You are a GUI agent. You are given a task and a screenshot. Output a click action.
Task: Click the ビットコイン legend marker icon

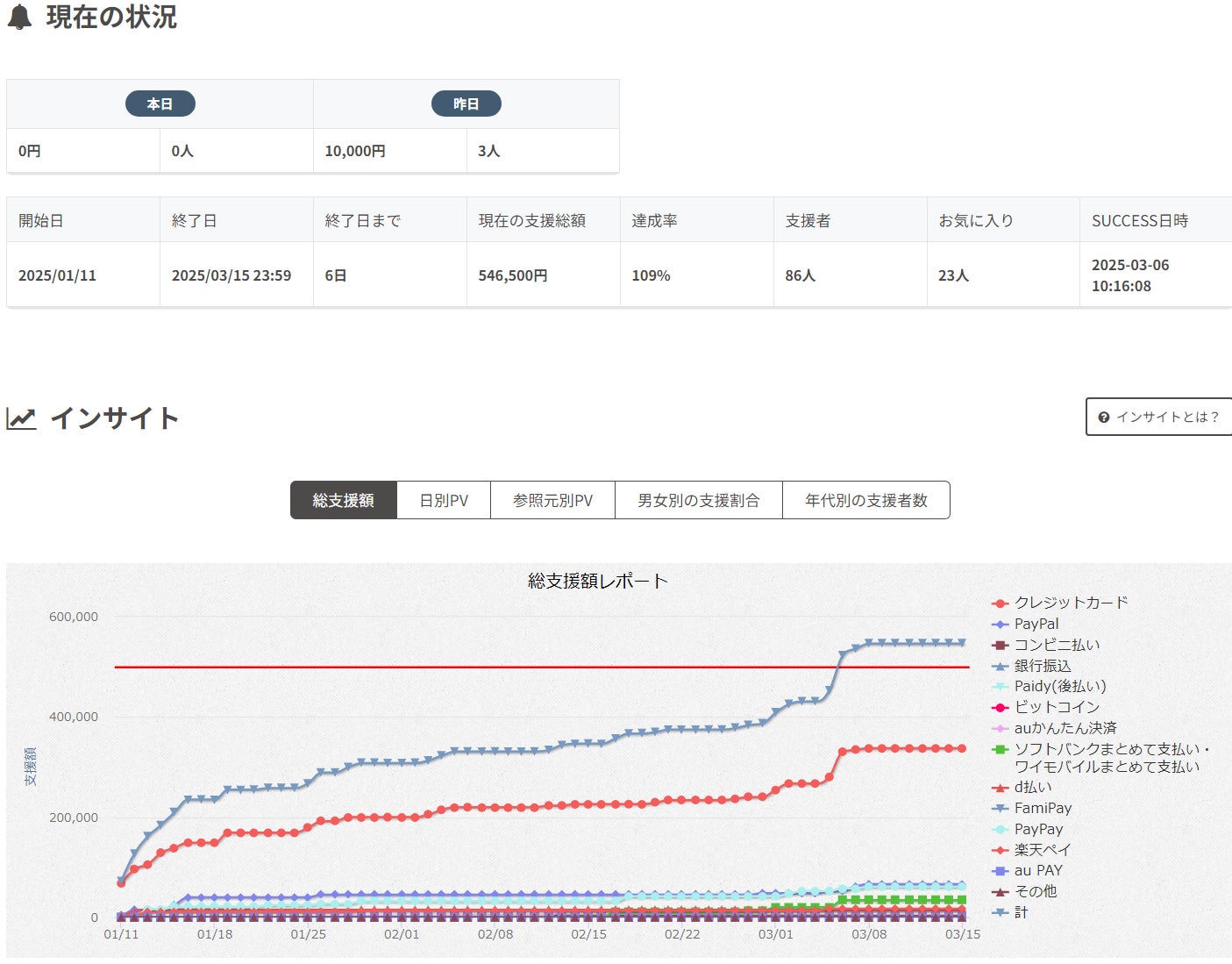(1000, 708)
